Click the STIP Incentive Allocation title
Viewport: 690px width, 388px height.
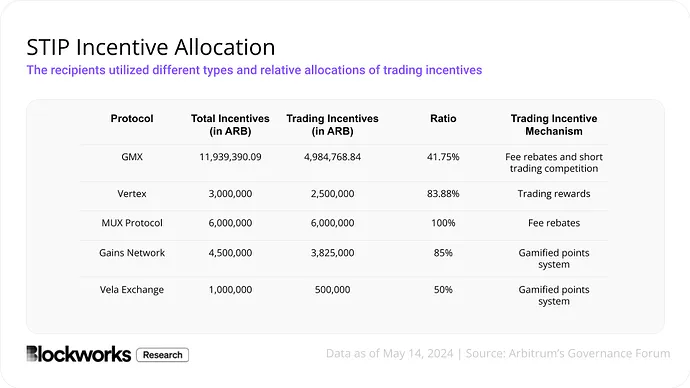pos(151,47)
